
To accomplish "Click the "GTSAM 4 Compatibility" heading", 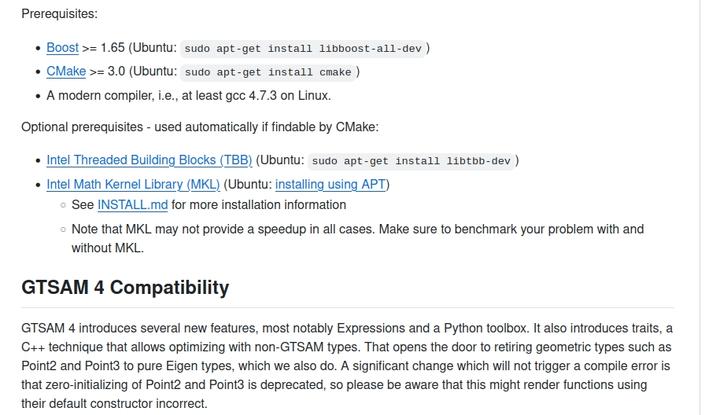I will (x=125, y=288).
